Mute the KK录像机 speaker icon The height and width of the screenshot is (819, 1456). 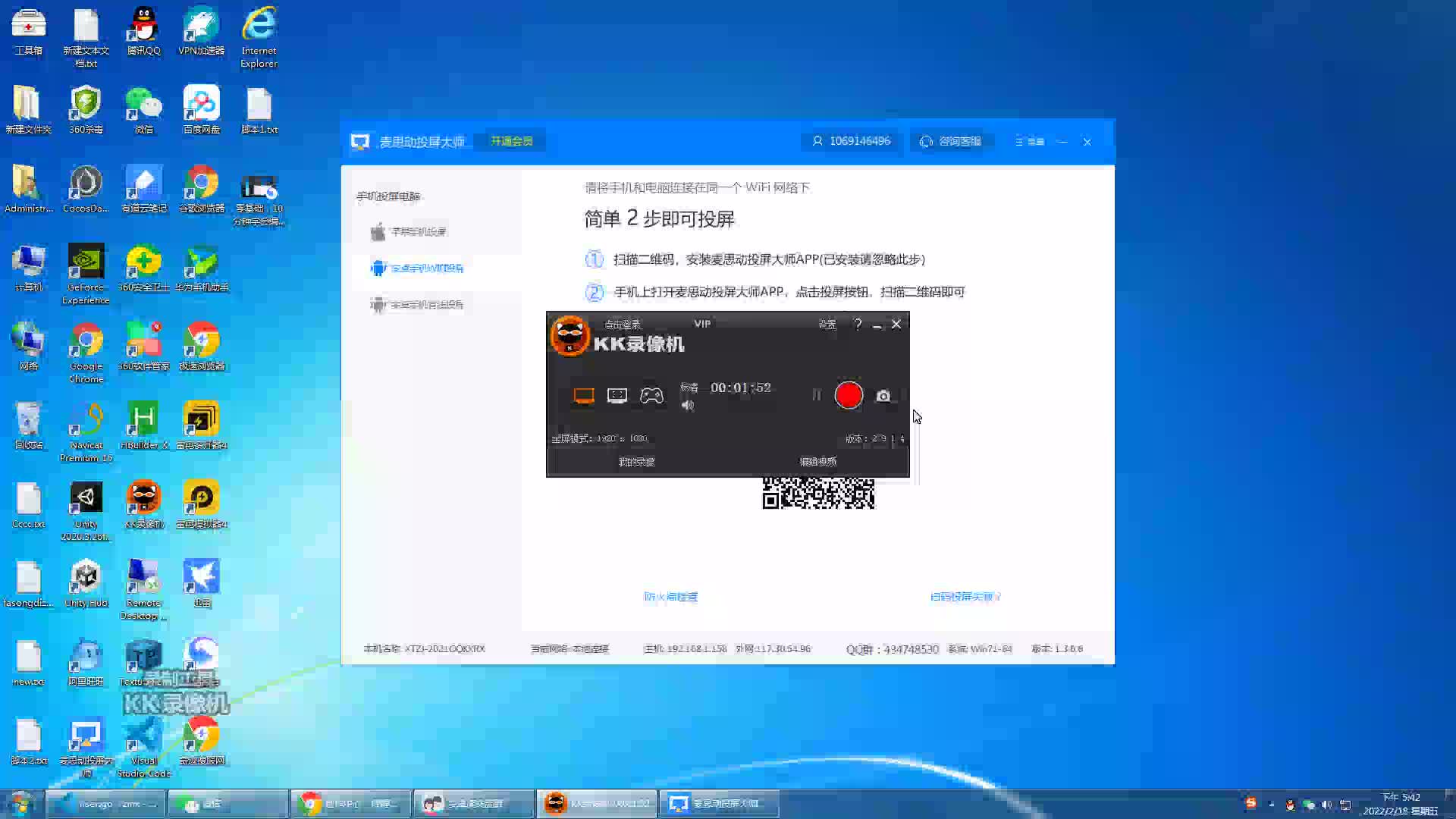coord(688,406)
